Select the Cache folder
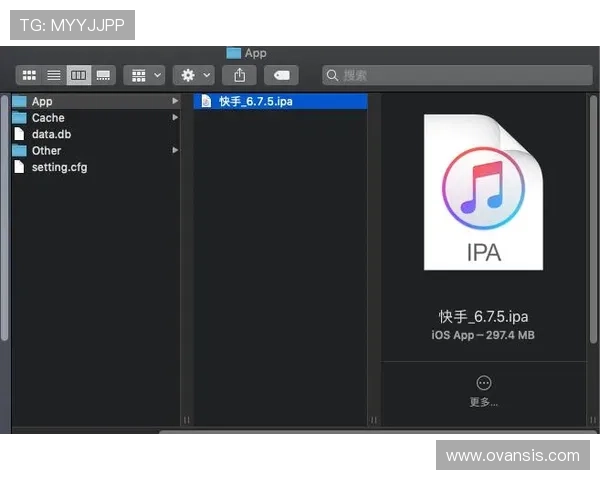The height and width of the screenshot is (480, 600). pos(96,118)
